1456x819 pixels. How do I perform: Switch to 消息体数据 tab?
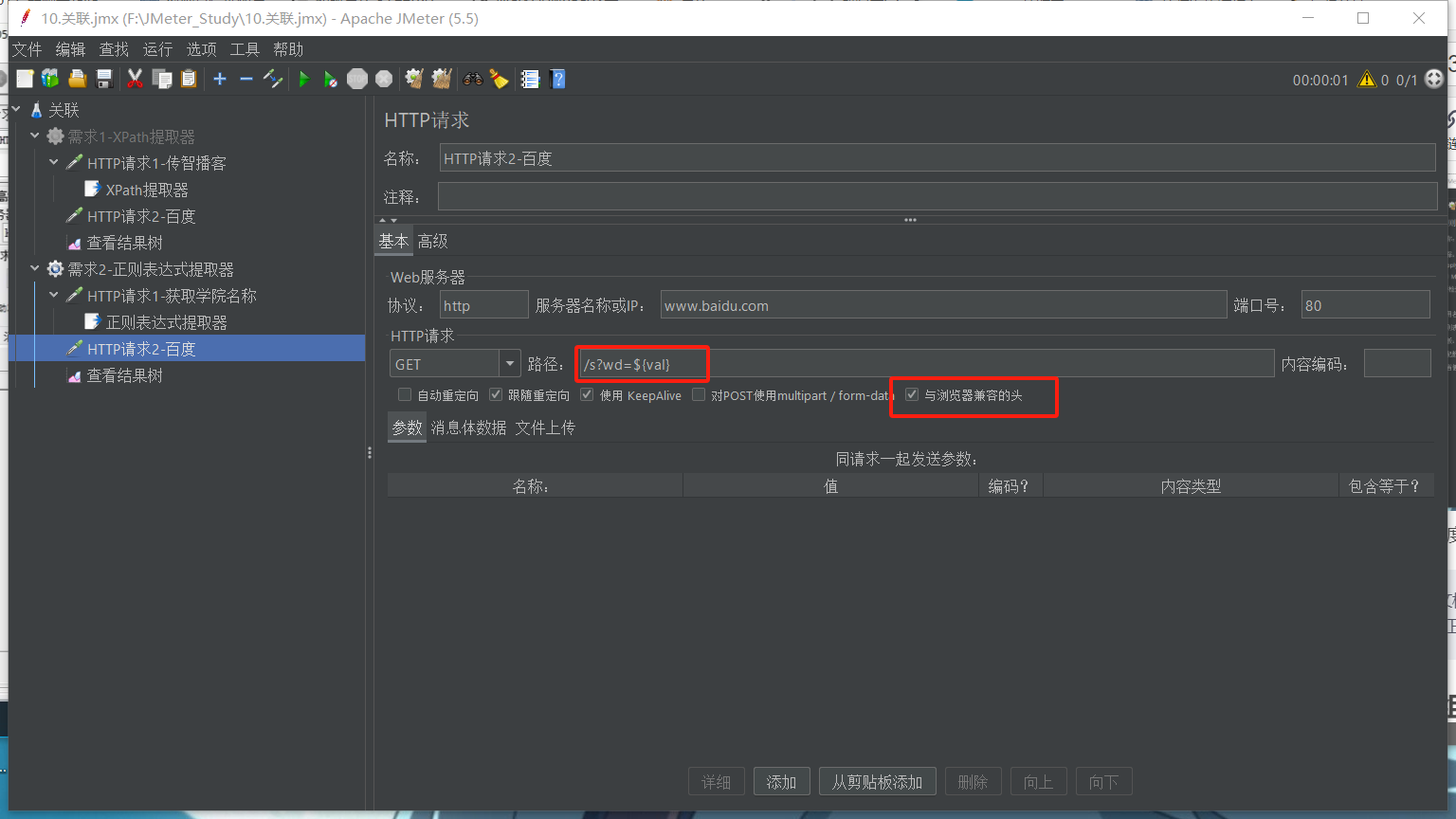(x=468, y=428)
